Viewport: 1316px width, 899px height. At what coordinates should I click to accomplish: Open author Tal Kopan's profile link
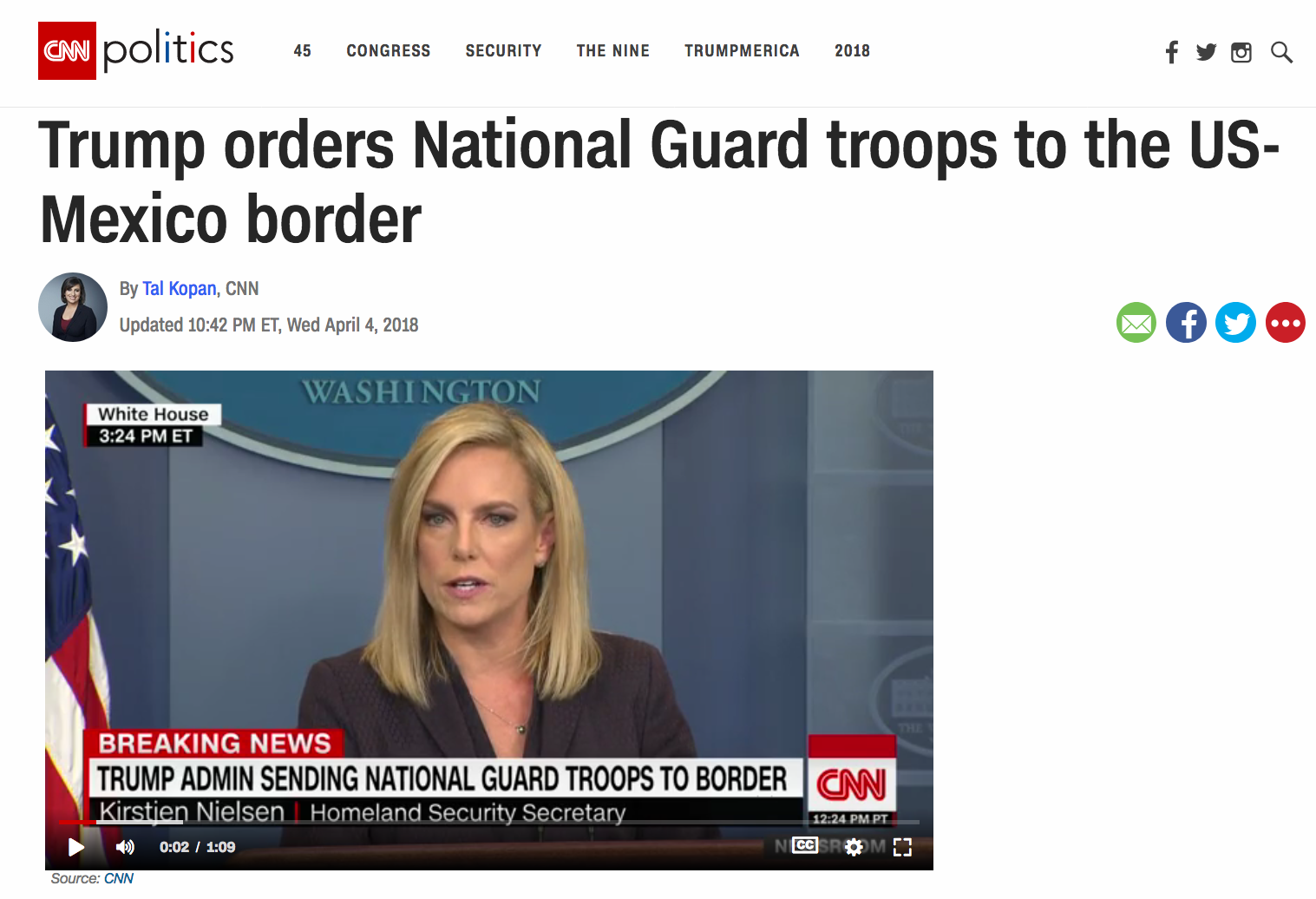179,289
